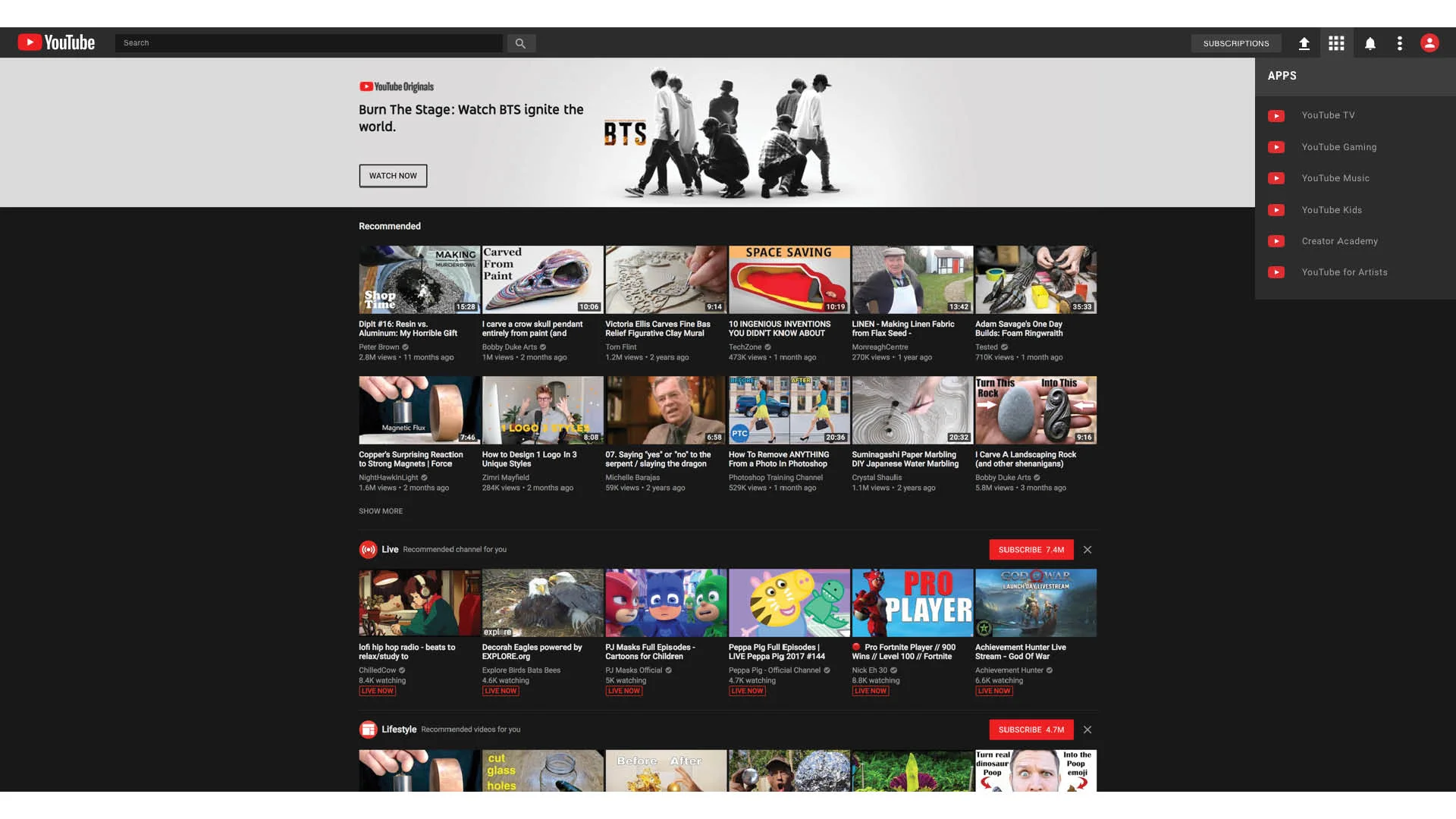Open Adam Savage's Foam Ringwraith thumbnail
Screen dimensions: 1456x819
(x=1036, y=279)
